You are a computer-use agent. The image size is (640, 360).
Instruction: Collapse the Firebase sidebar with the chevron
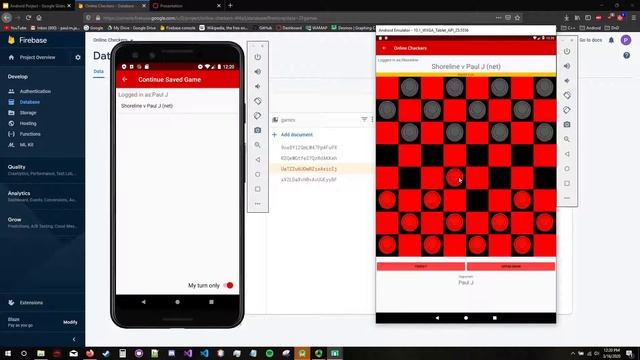[x=74, y=339]
